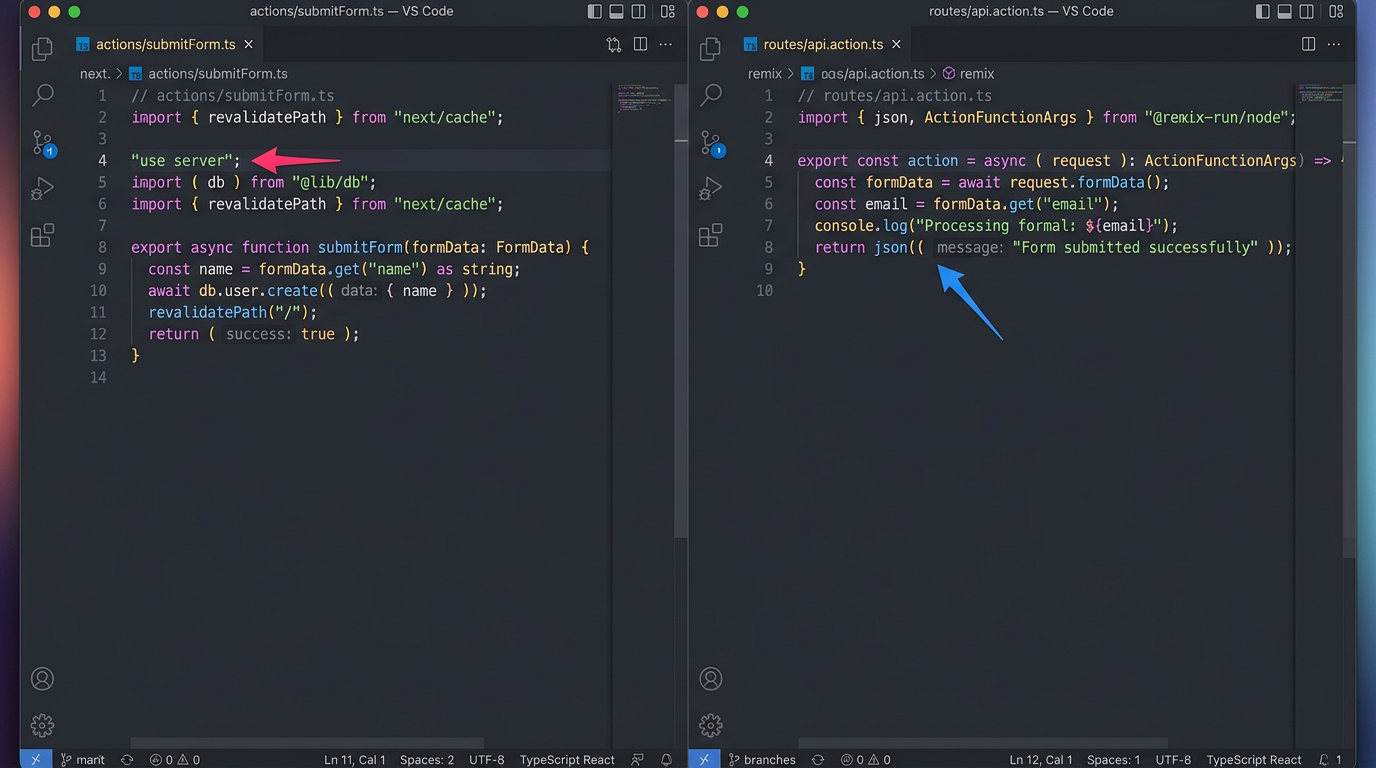This screenshot has width=1376, height=768.
Task: Open remote window indicator in submitForm.ts window
Action: (x=35, y=759)
